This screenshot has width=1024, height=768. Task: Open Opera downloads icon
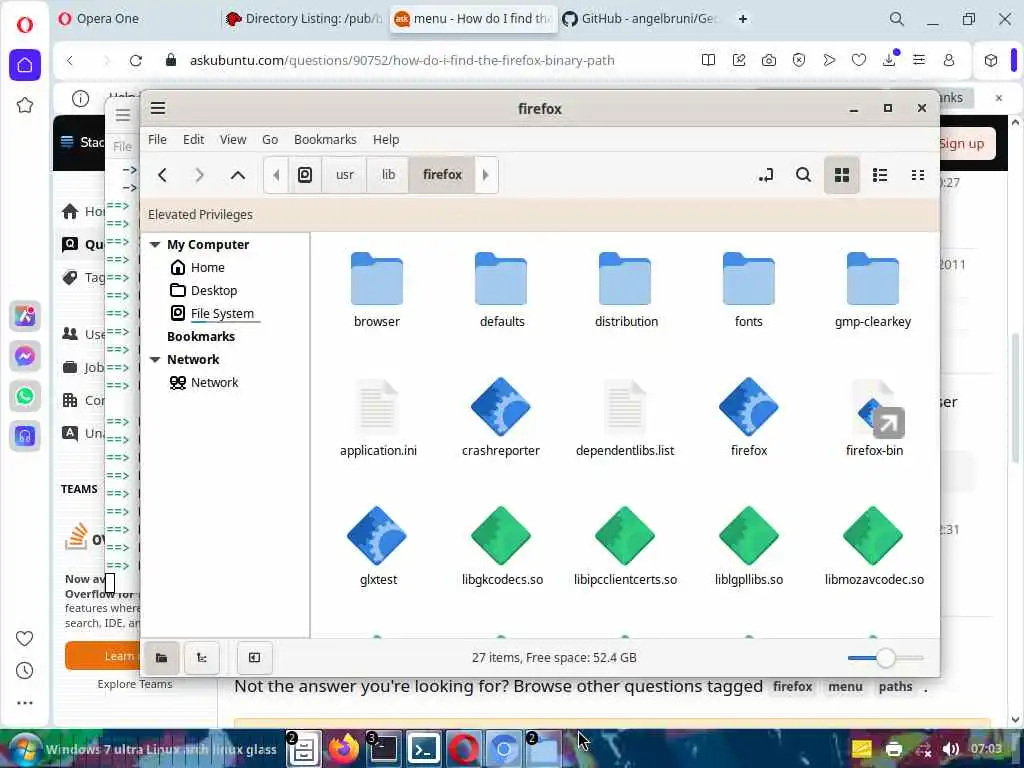[889, 59]
